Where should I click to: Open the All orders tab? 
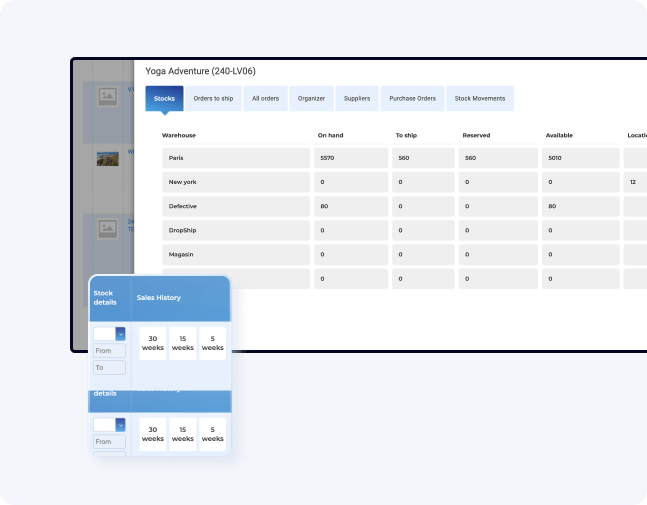coord(265,99)
